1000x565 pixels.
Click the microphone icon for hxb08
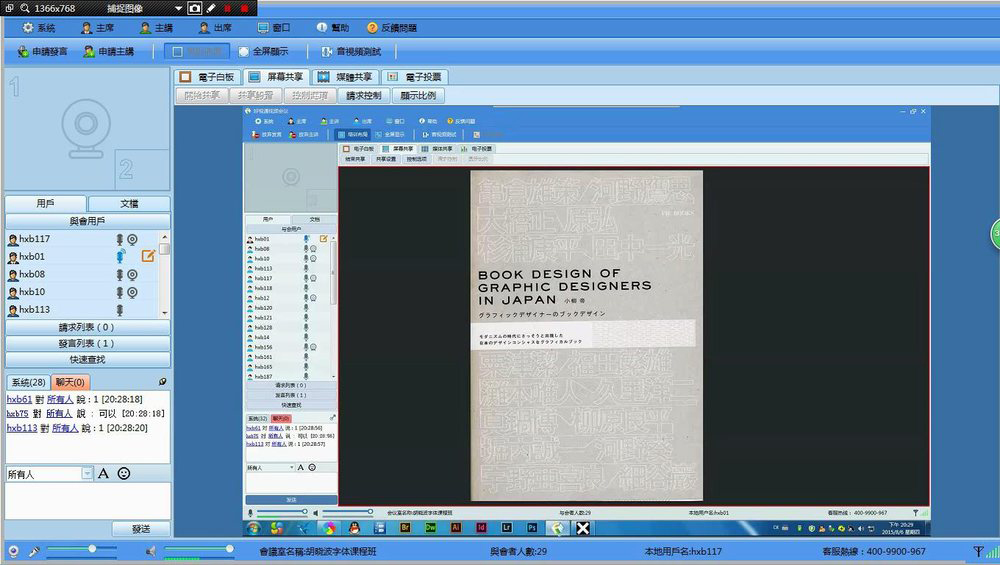pyautogui.click(x=119, y=275)
